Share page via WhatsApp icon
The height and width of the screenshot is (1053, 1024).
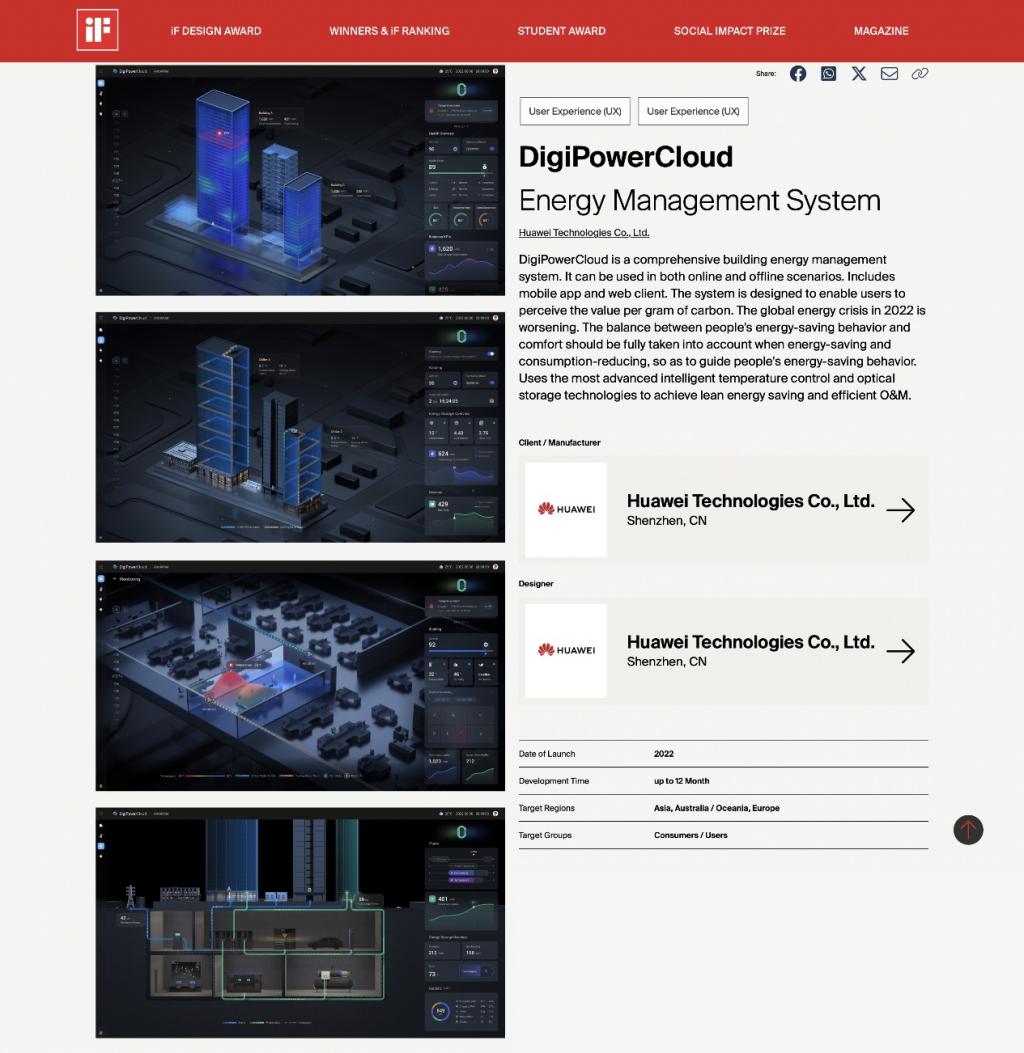(x=828, y=74)
